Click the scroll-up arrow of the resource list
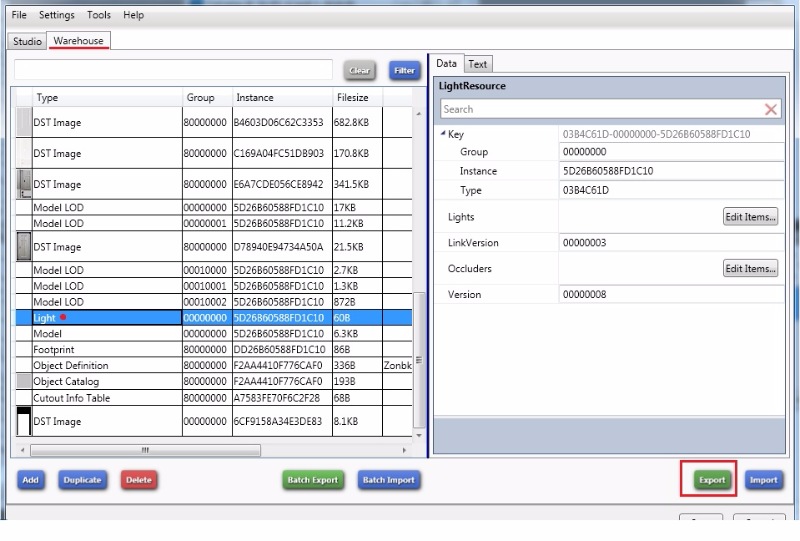800x541 pixels. (x=419, y=112)
